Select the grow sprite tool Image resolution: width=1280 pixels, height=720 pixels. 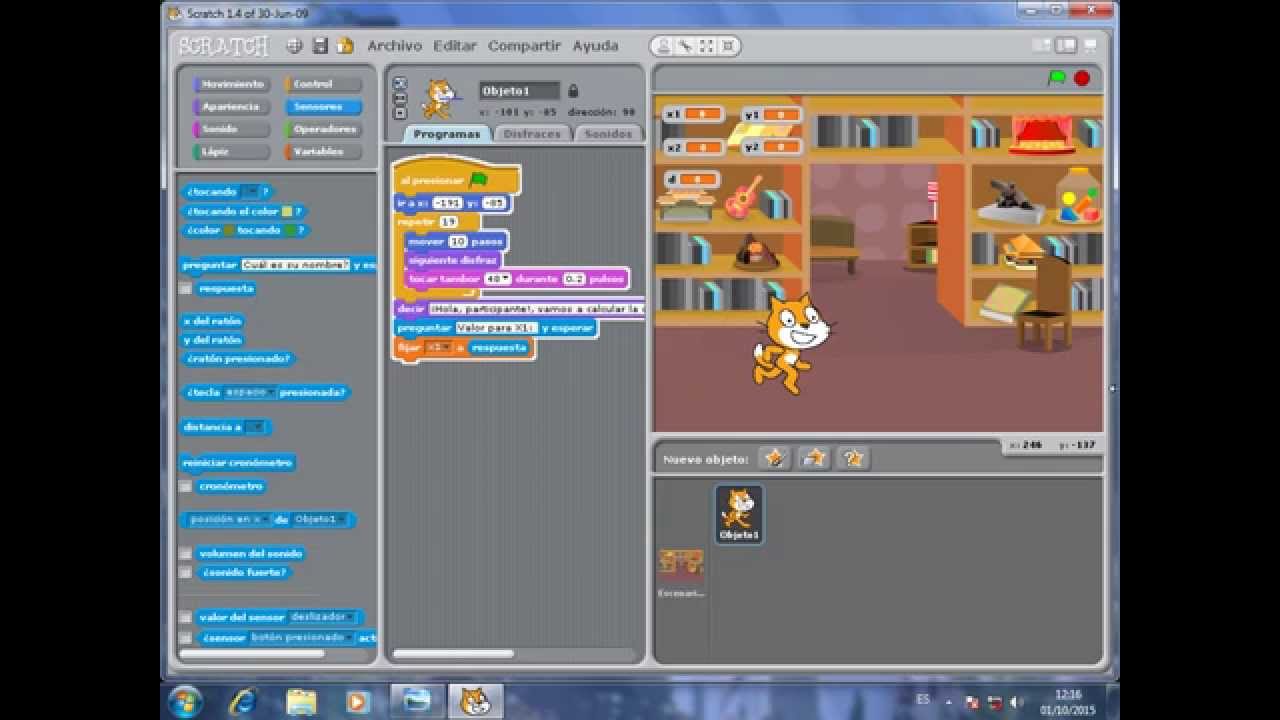click(x=708, y=46)
